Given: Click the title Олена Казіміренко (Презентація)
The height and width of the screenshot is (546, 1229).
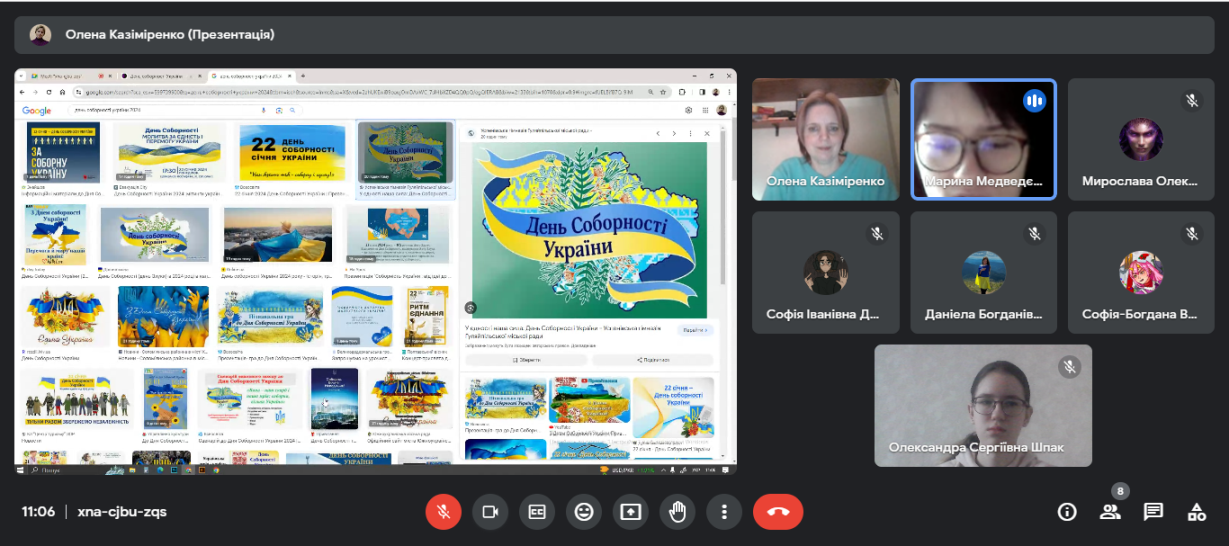Looking at the screenshot, I should [170, 34].
